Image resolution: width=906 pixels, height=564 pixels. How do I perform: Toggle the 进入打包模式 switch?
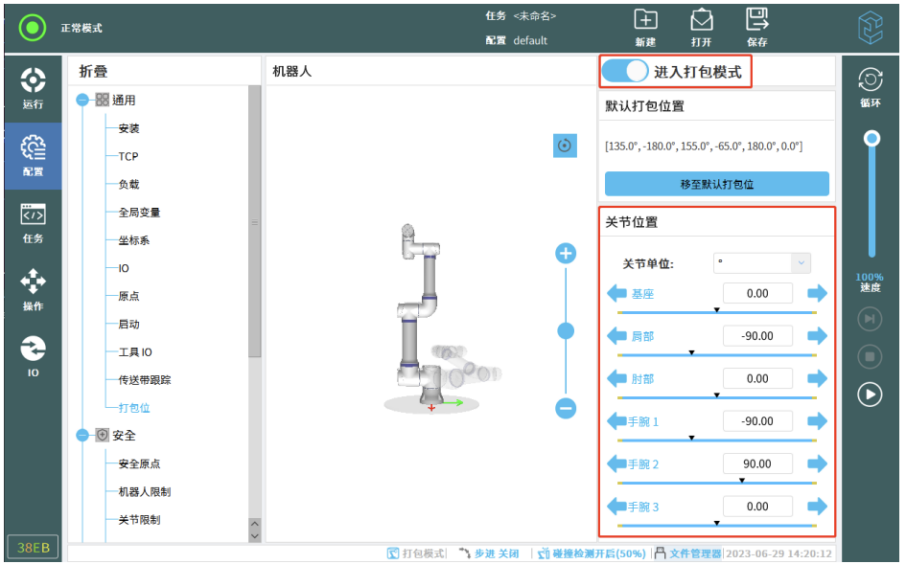(x=625, y=72)
